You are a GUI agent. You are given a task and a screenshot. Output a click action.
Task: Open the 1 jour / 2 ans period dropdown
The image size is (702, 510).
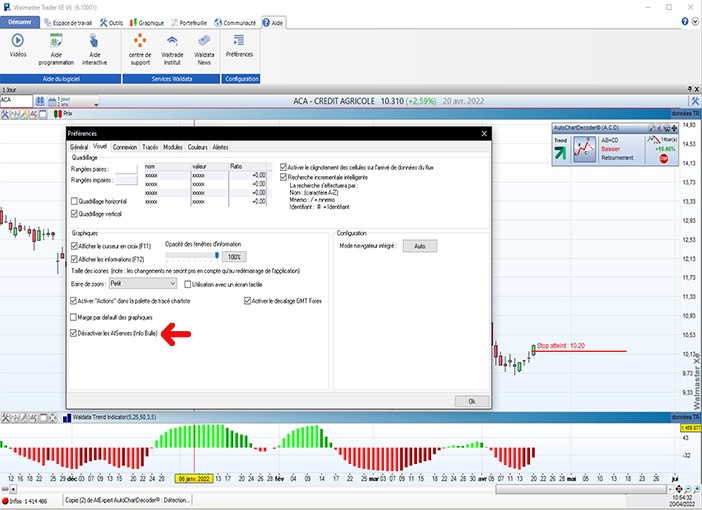point(73,102)
